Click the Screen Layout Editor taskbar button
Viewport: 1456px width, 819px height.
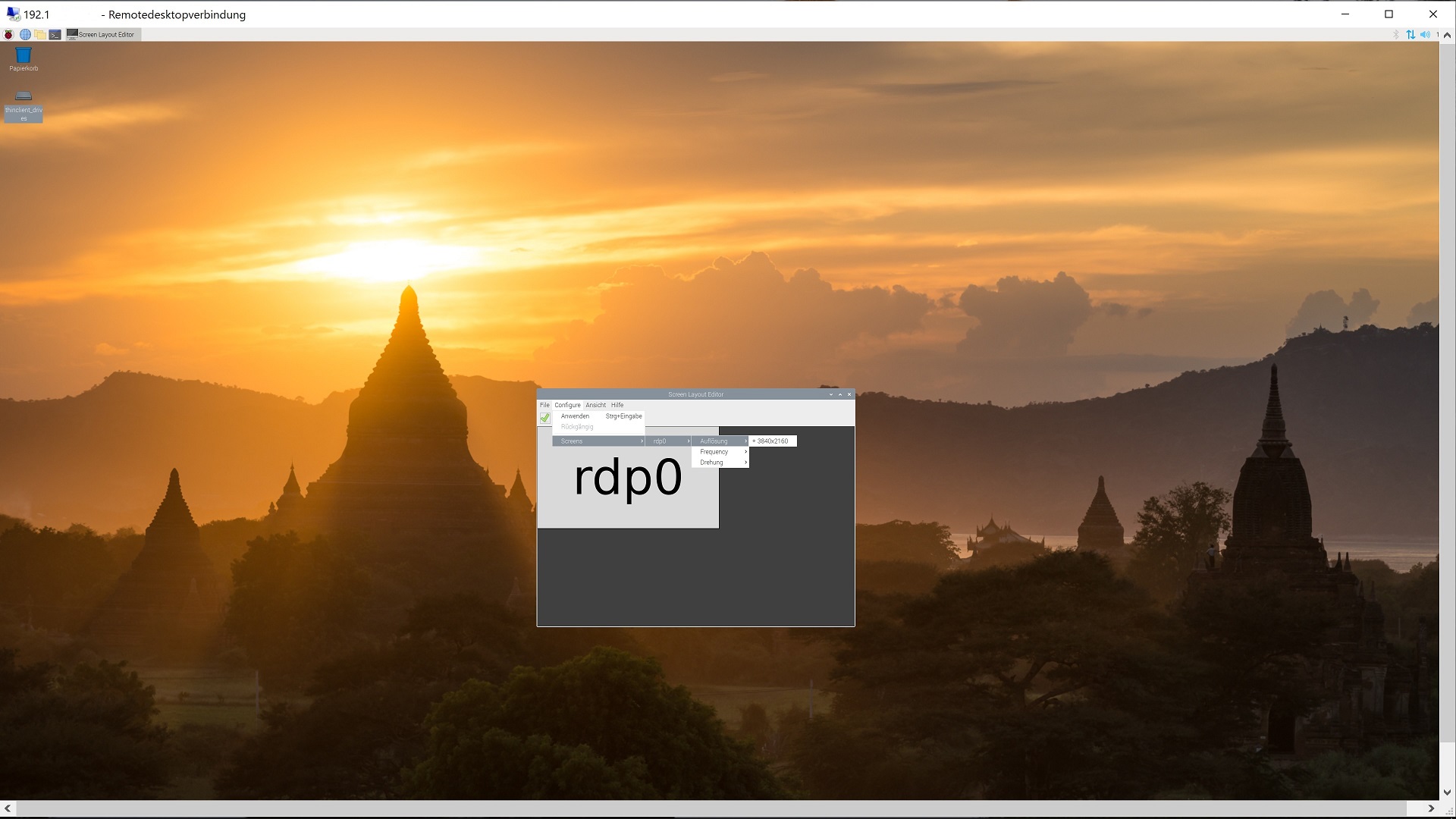pyautogui.click(x=102, y=34)
